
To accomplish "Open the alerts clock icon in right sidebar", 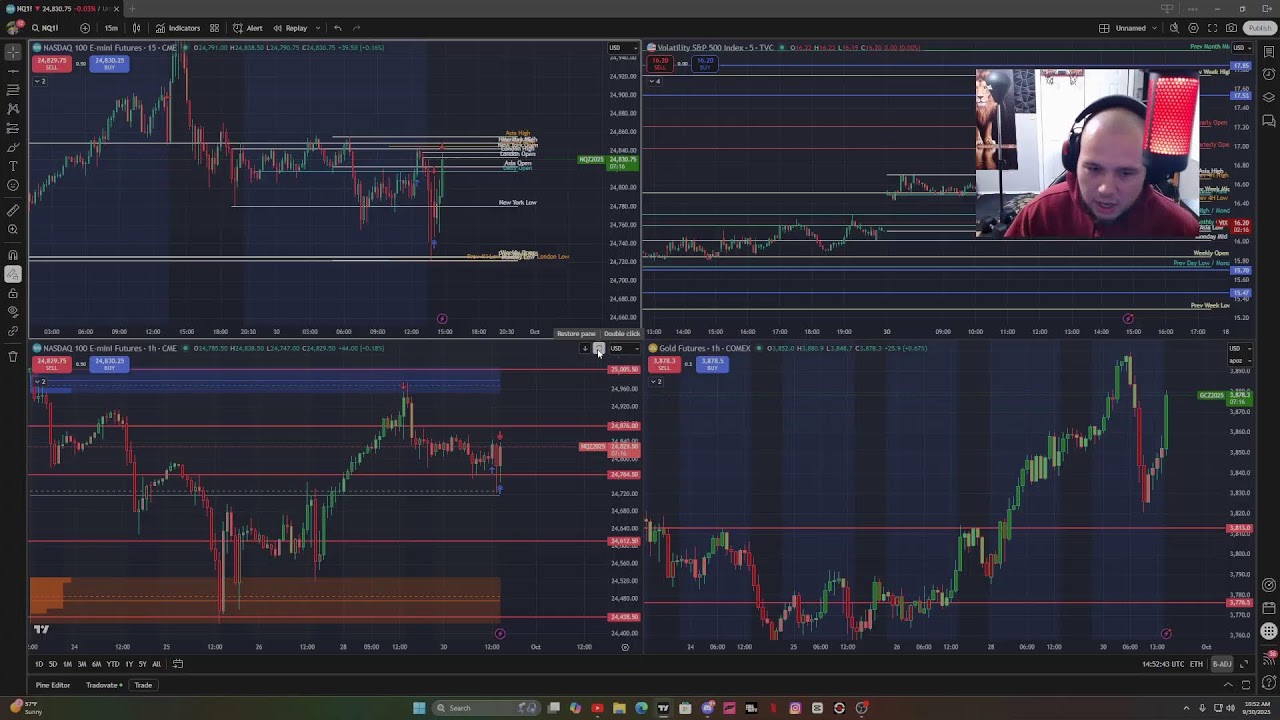I will click(x=1268, y=75).
